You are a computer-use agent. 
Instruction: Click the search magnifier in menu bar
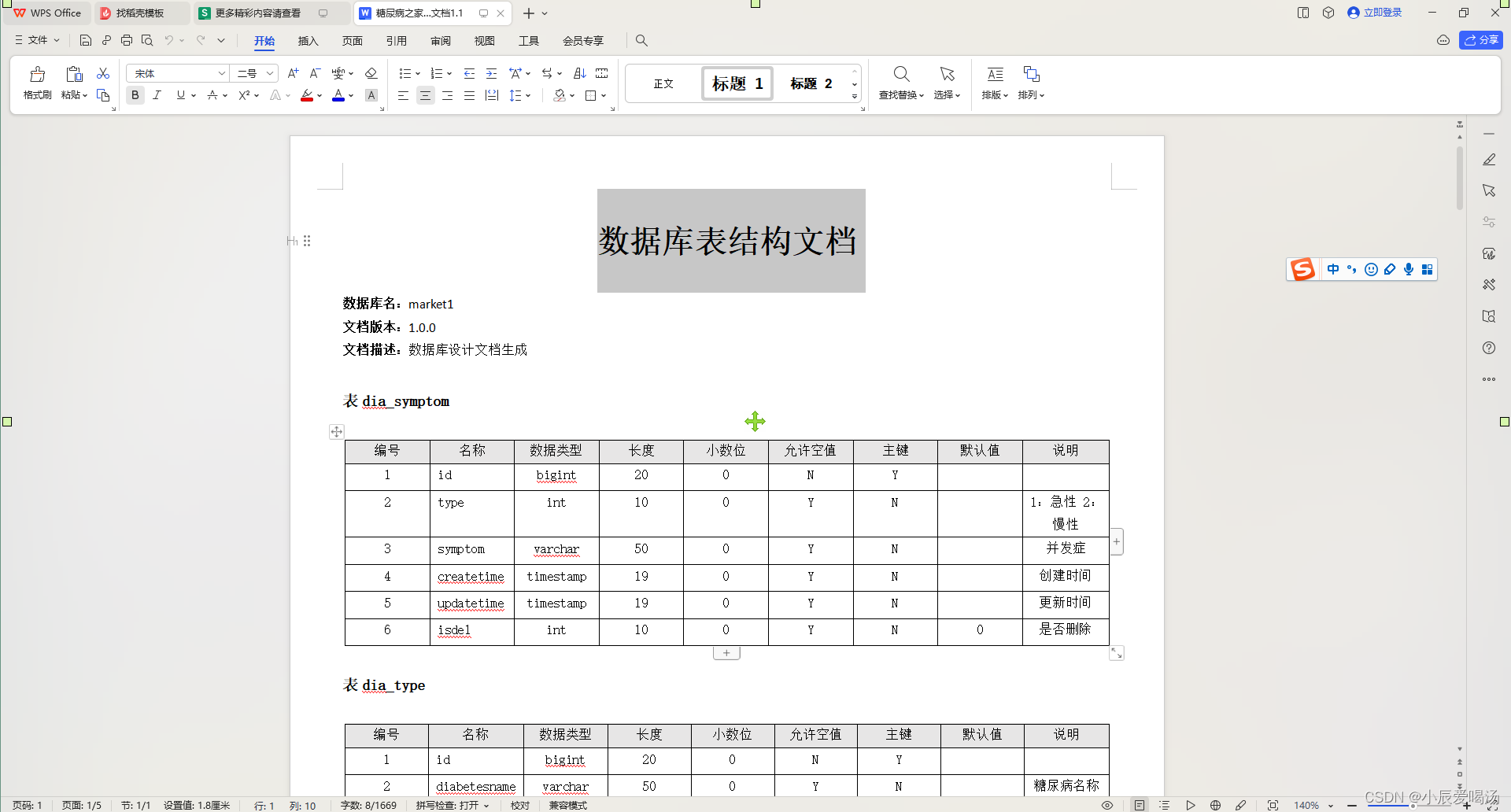click(x=641, y=40)
